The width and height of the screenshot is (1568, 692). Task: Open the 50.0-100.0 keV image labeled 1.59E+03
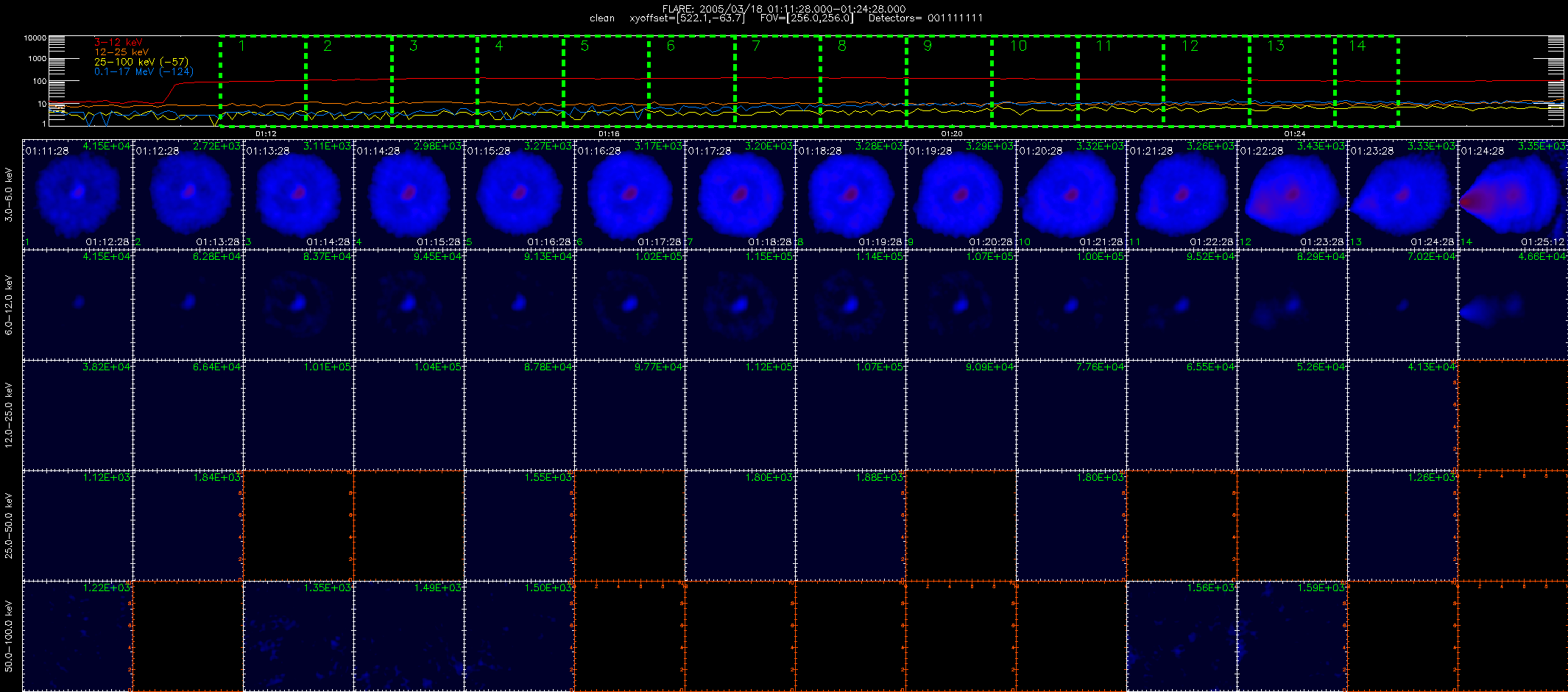(x=1292, y=635)
